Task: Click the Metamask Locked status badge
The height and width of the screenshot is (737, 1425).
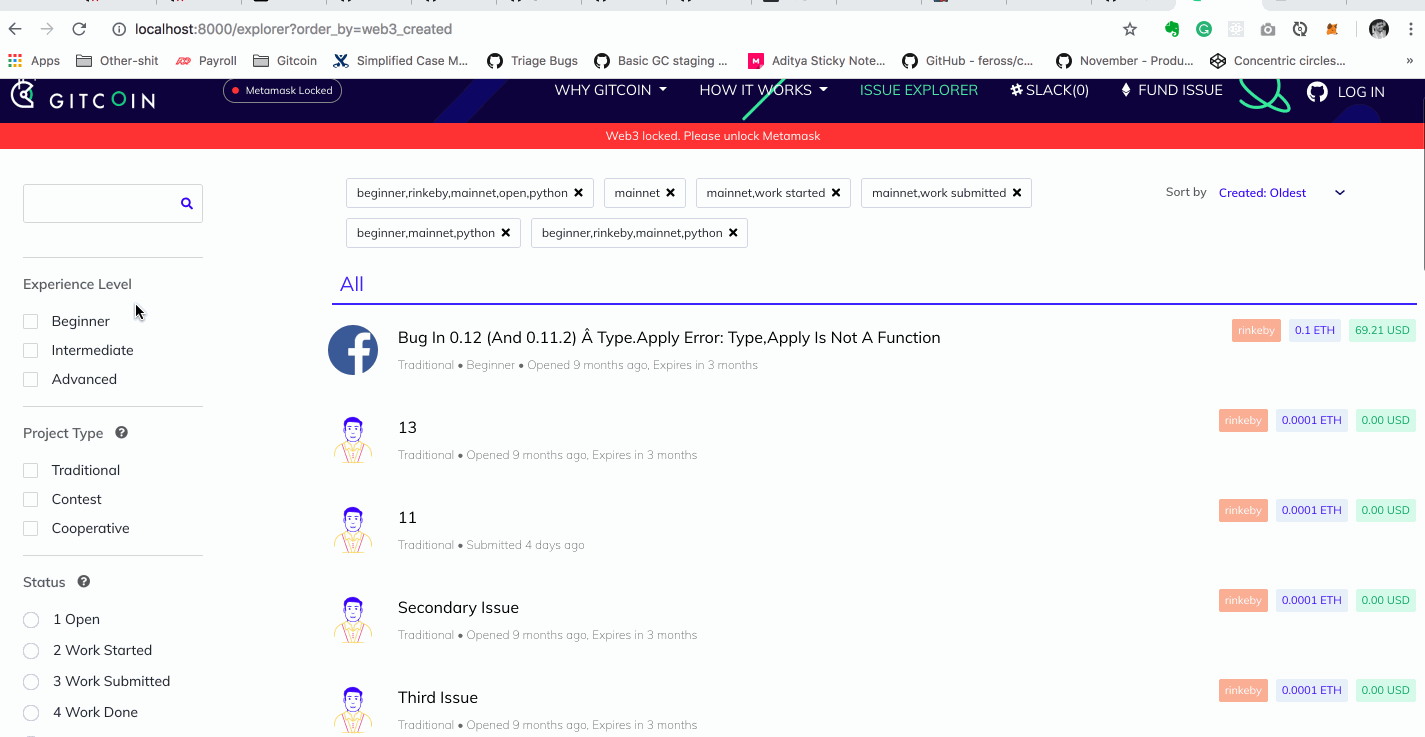Action: [x=283, y=90]
